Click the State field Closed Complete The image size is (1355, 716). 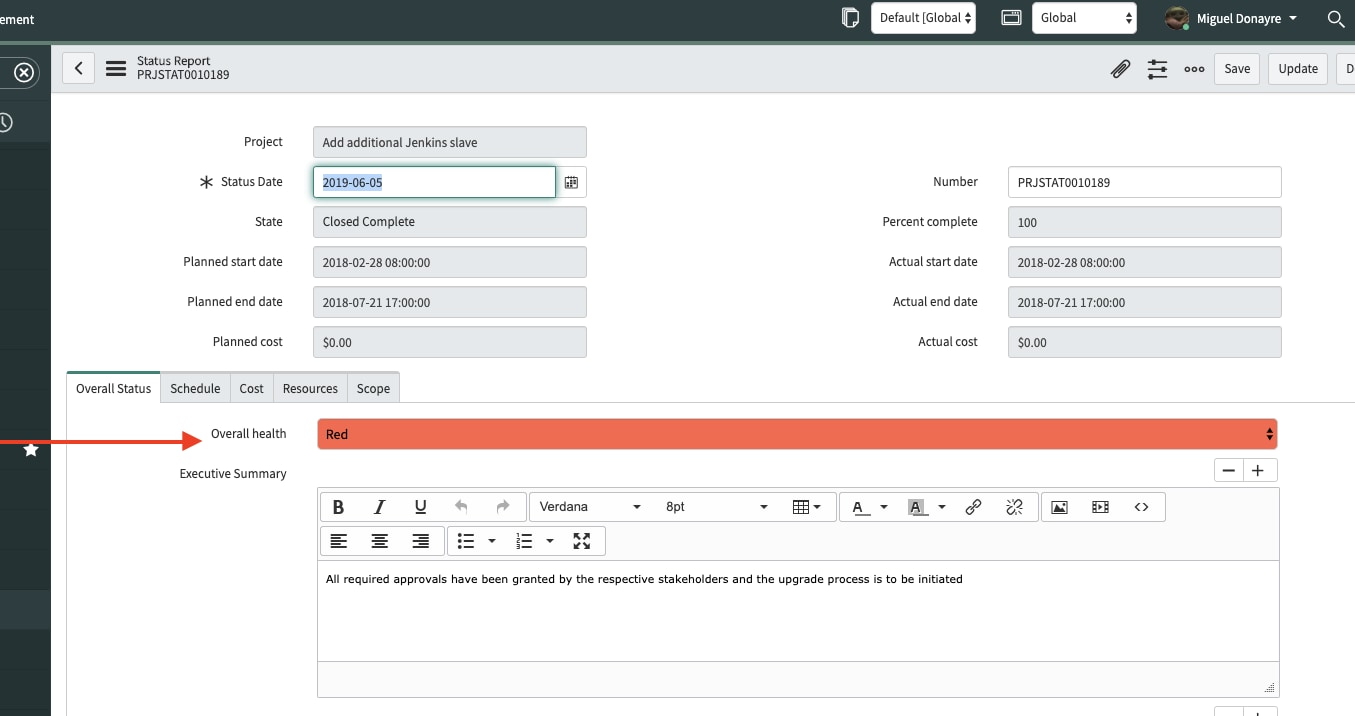tap(450, 222)
